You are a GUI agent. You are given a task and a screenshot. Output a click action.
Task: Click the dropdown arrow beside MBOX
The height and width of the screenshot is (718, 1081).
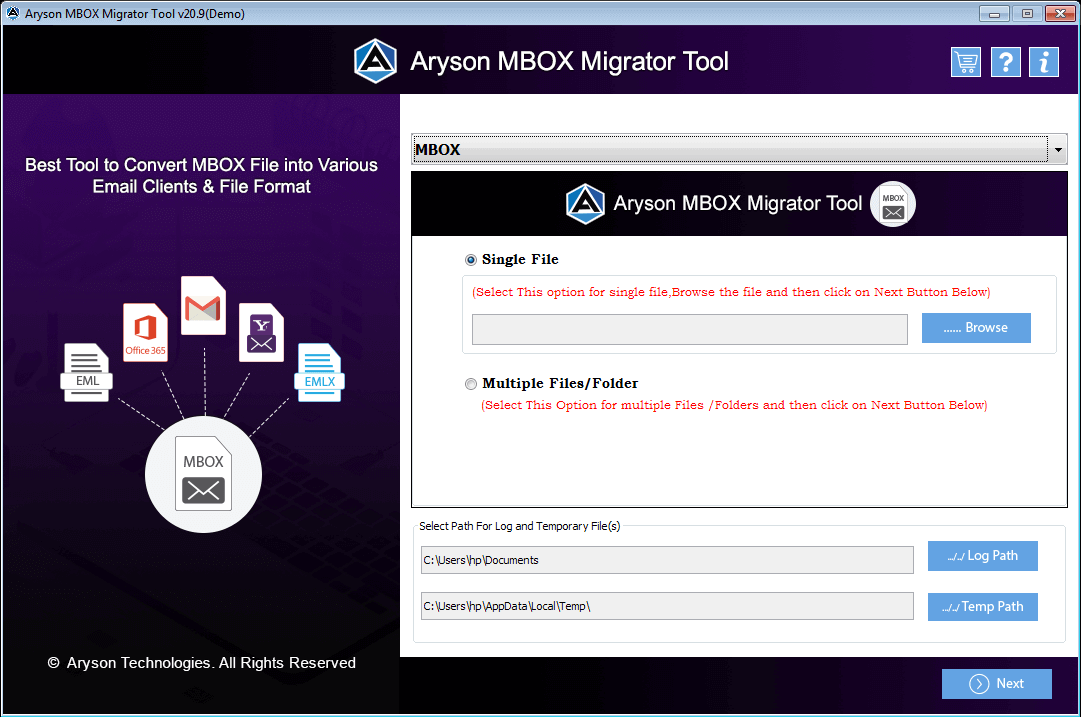click(x=1058, y=149)
